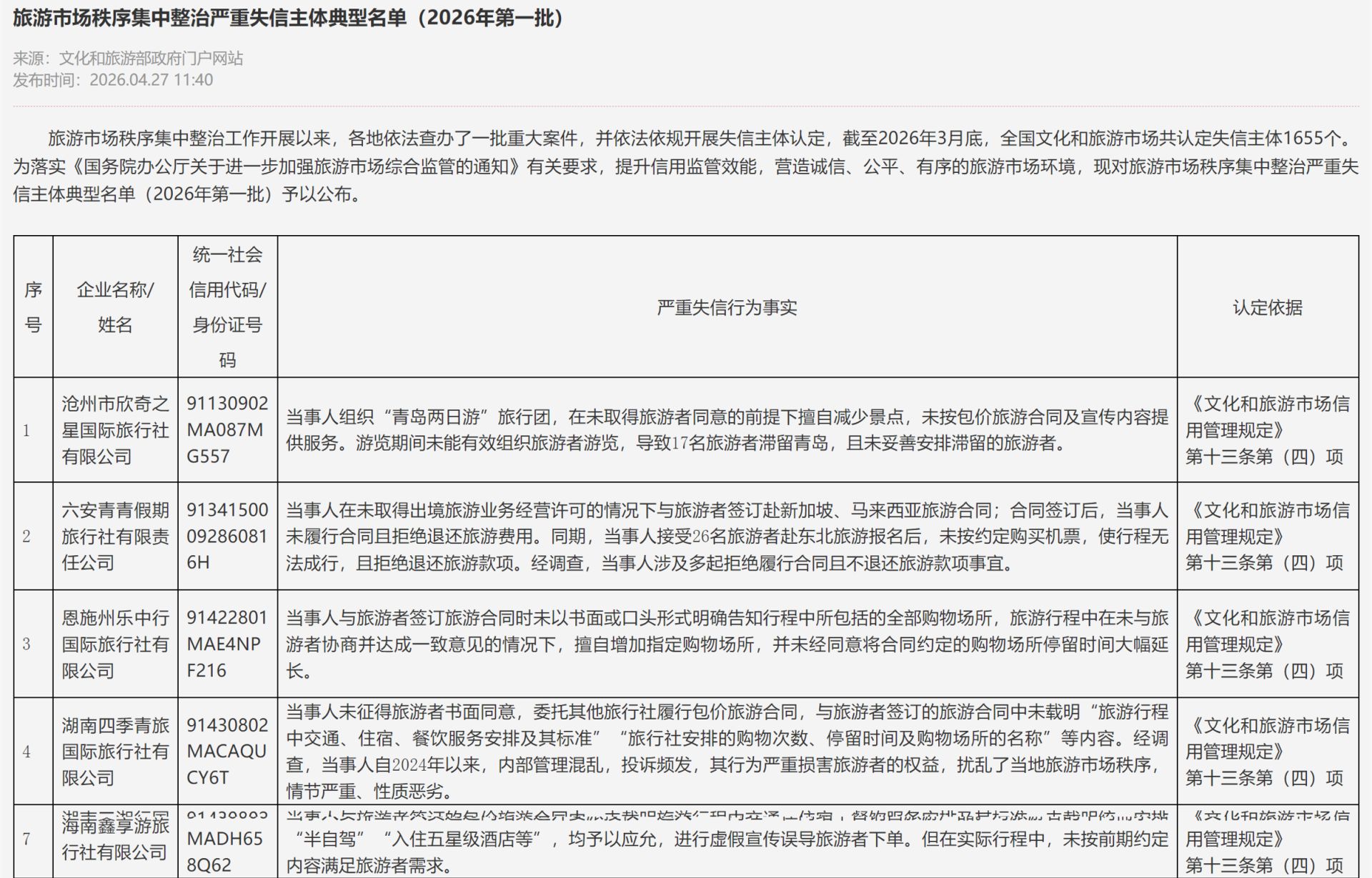Click the header 认定依据
The height and width of the screenshot is (878, 1372).
tap(1268, 309)
